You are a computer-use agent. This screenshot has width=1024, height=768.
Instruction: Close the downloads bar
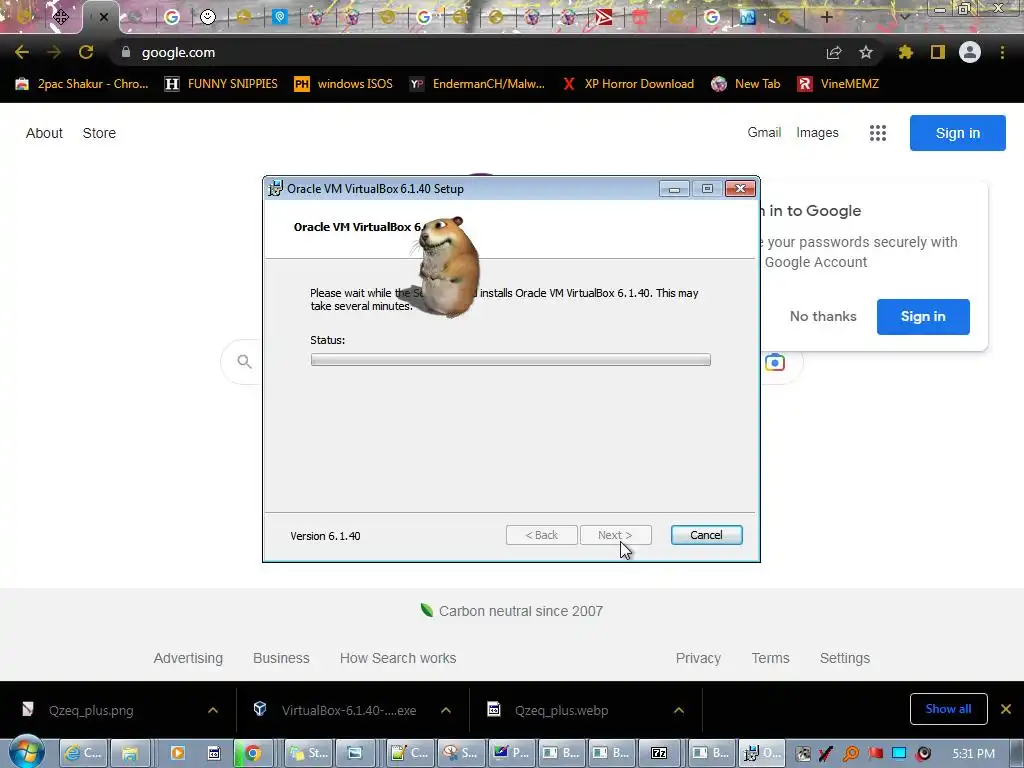[x=1006, y=709]
